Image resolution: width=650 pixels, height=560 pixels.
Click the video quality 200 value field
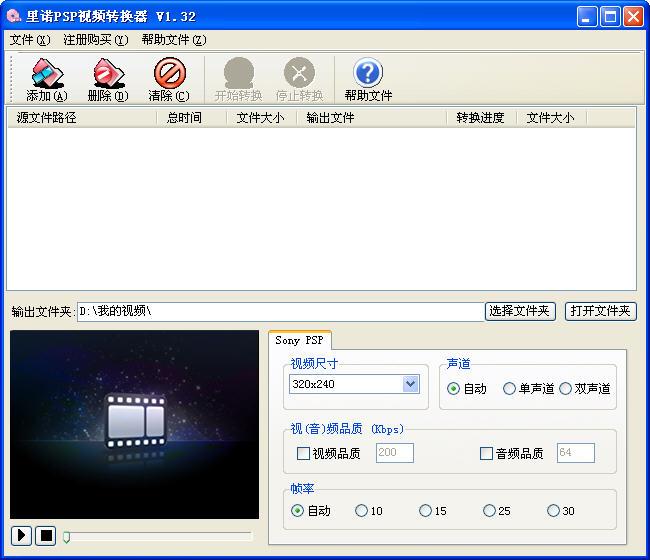pos(395,453)
